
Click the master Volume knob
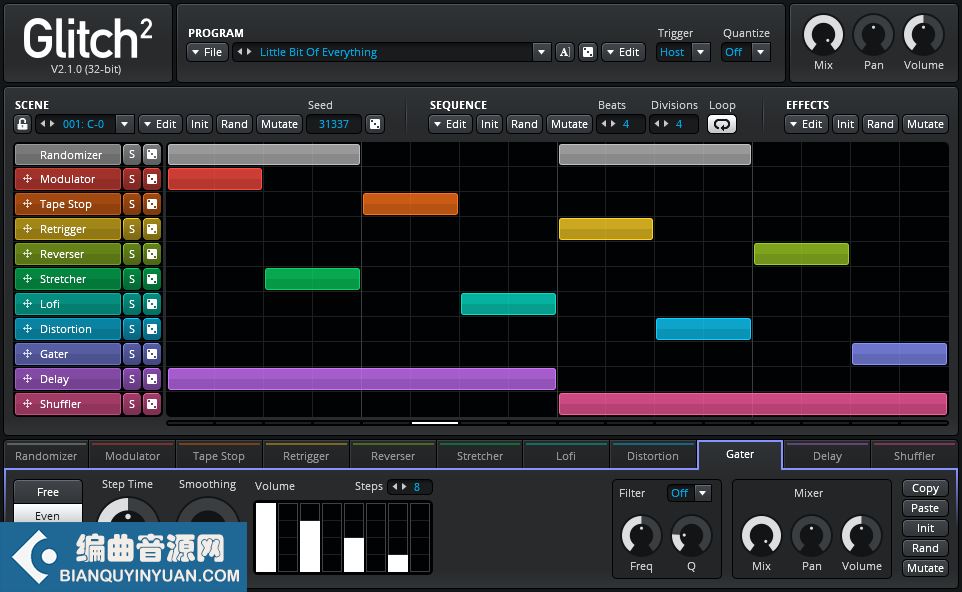[923, 36]
